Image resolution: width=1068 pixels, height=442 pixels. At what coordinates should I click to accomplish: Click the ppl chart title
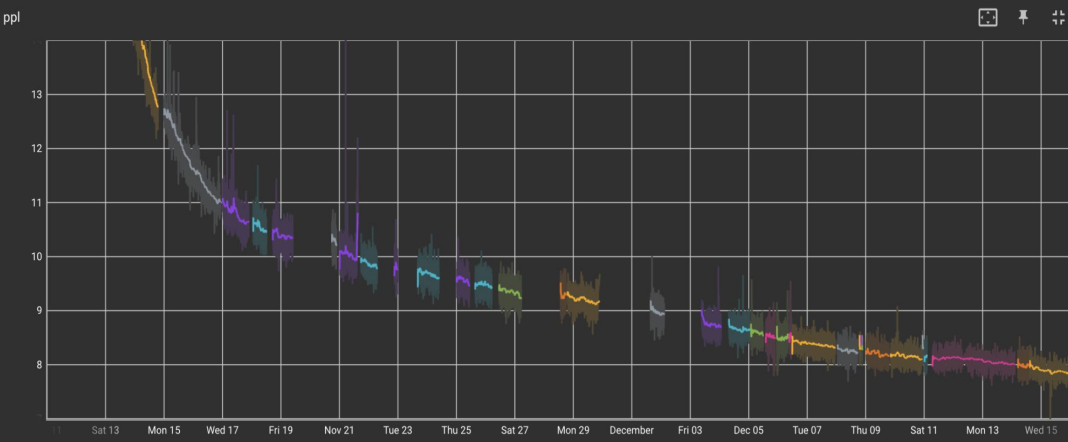coord(11,18)
